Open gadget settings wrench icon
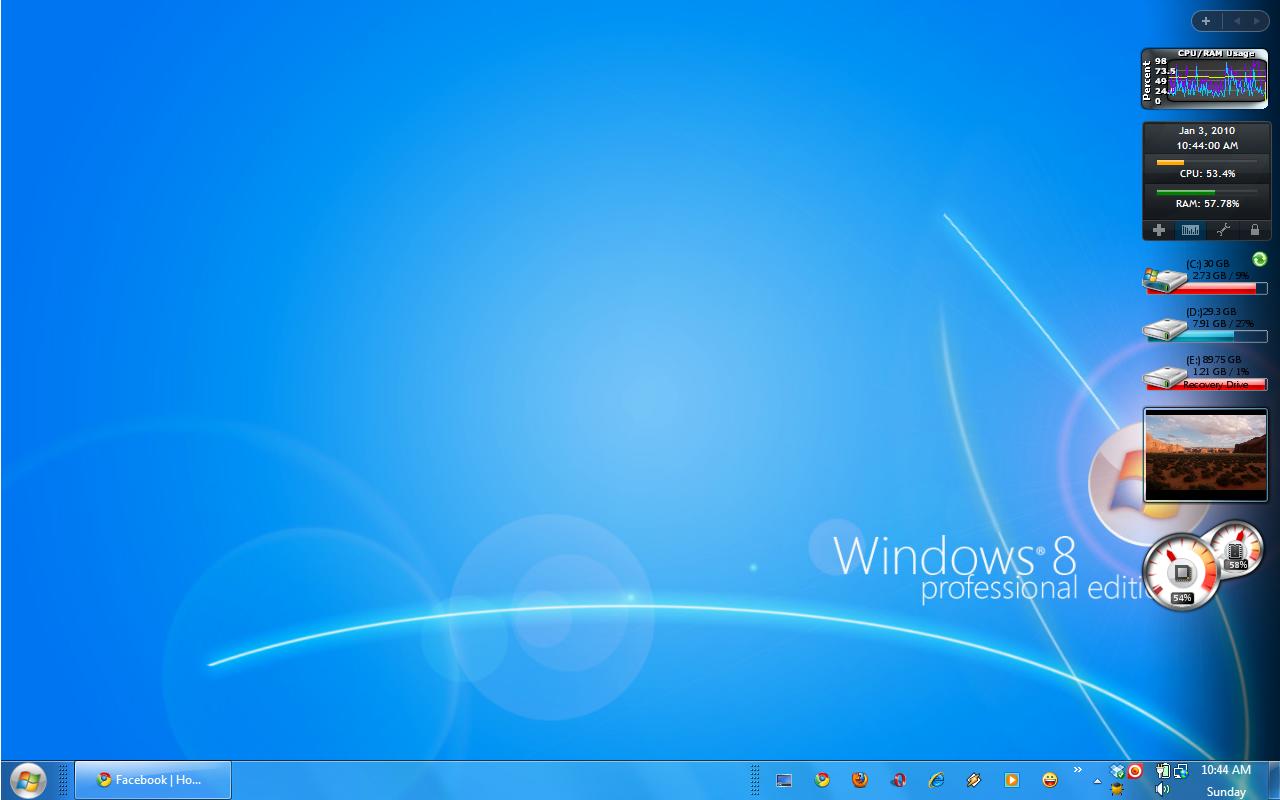 pyautogui.click(x=1223, y=230)
